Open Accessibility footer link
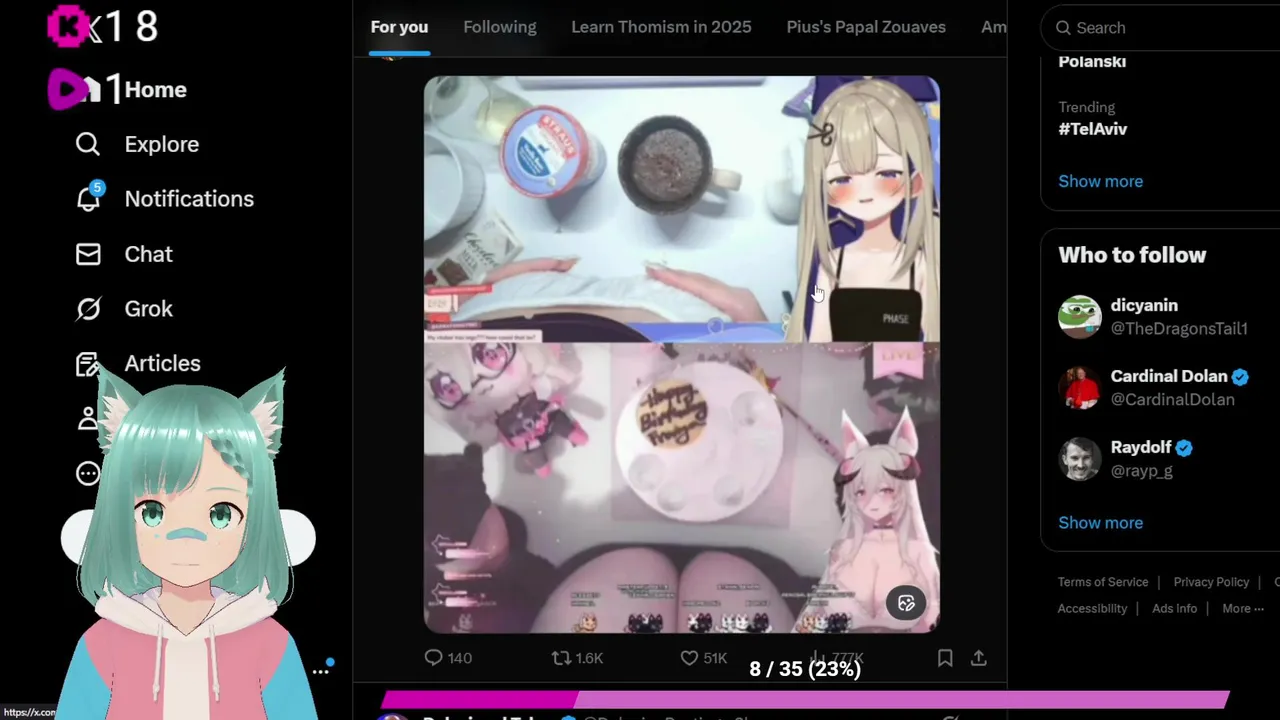 [1092, 608]
